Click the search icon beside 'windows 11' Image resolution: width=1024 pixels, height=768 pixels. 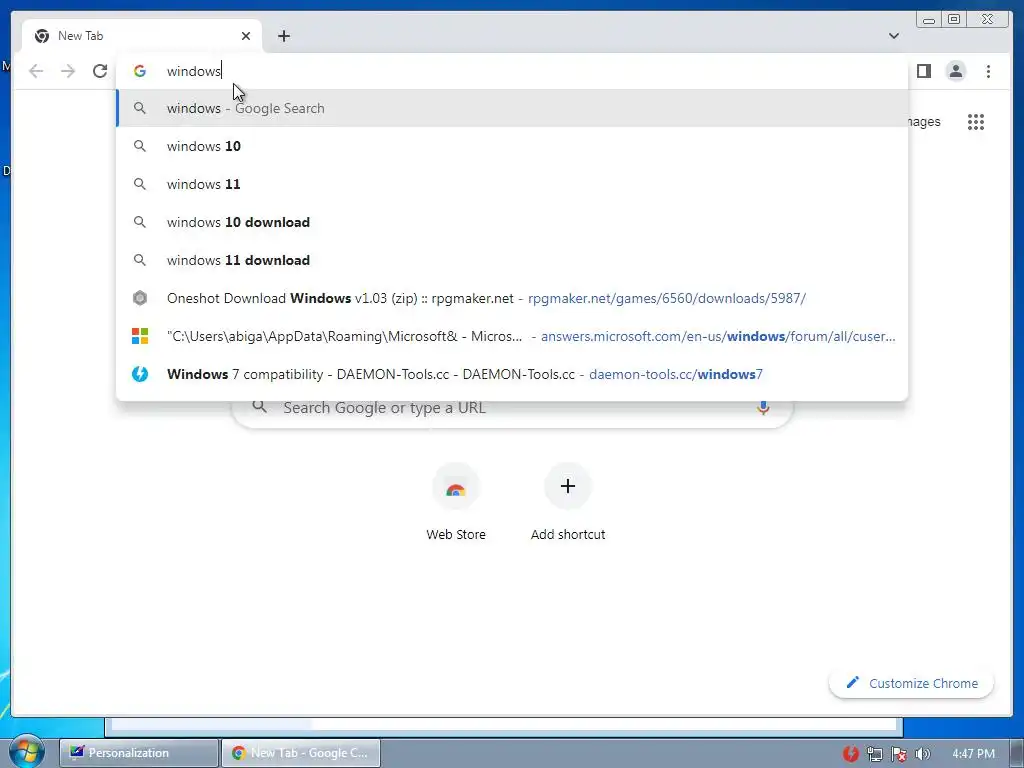[x=140, y=184]
